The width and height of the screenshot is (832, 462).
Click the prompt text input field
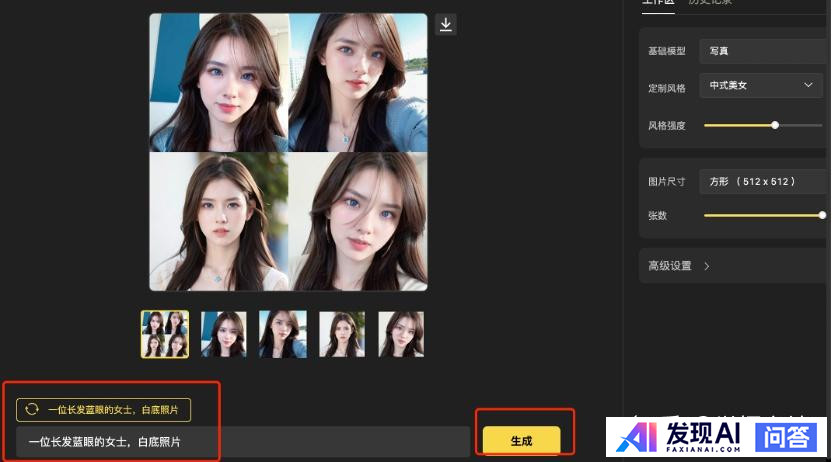tap(240, 441)
